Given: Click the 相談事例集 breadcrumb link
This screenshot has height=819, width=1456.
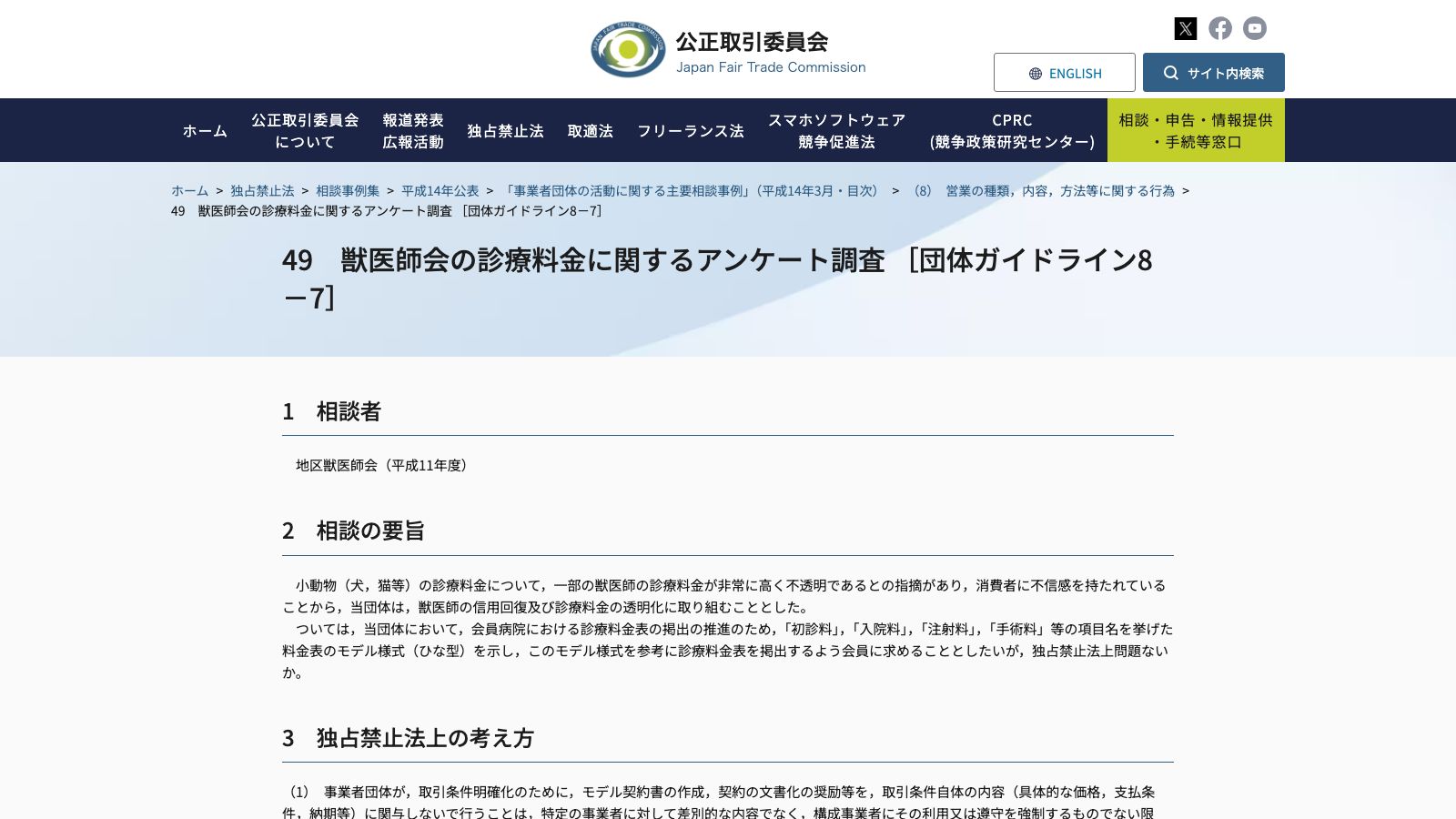Looking at the screenshot, I should pos(348,191).
